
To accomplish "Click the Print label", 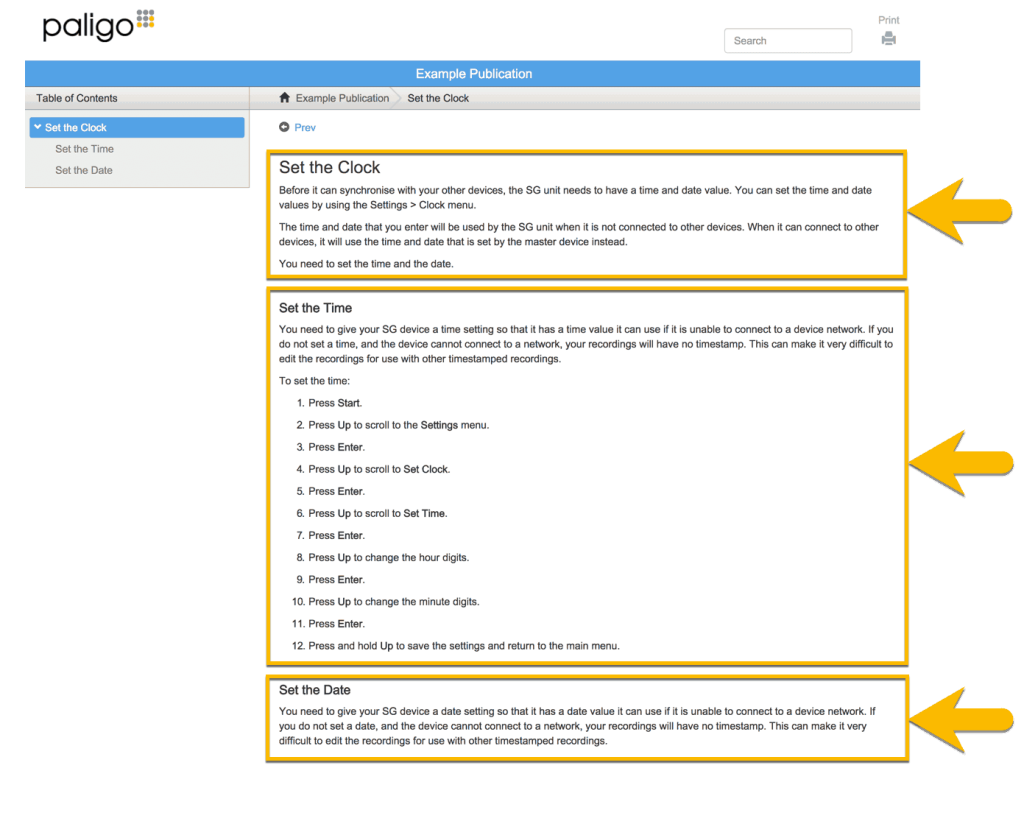I will pos(888,20).
